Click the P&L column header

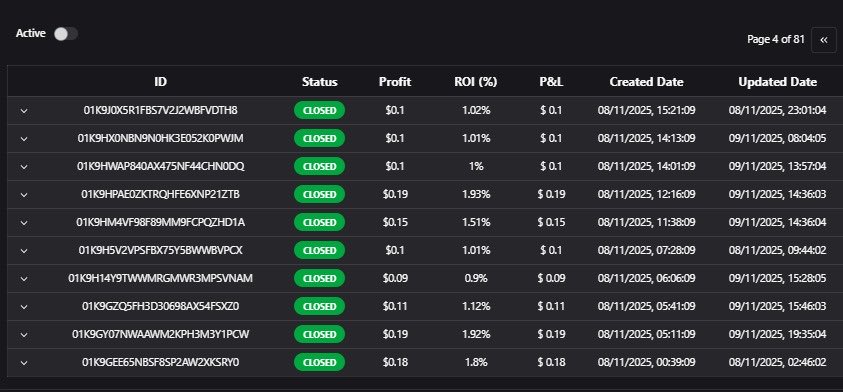551,82
